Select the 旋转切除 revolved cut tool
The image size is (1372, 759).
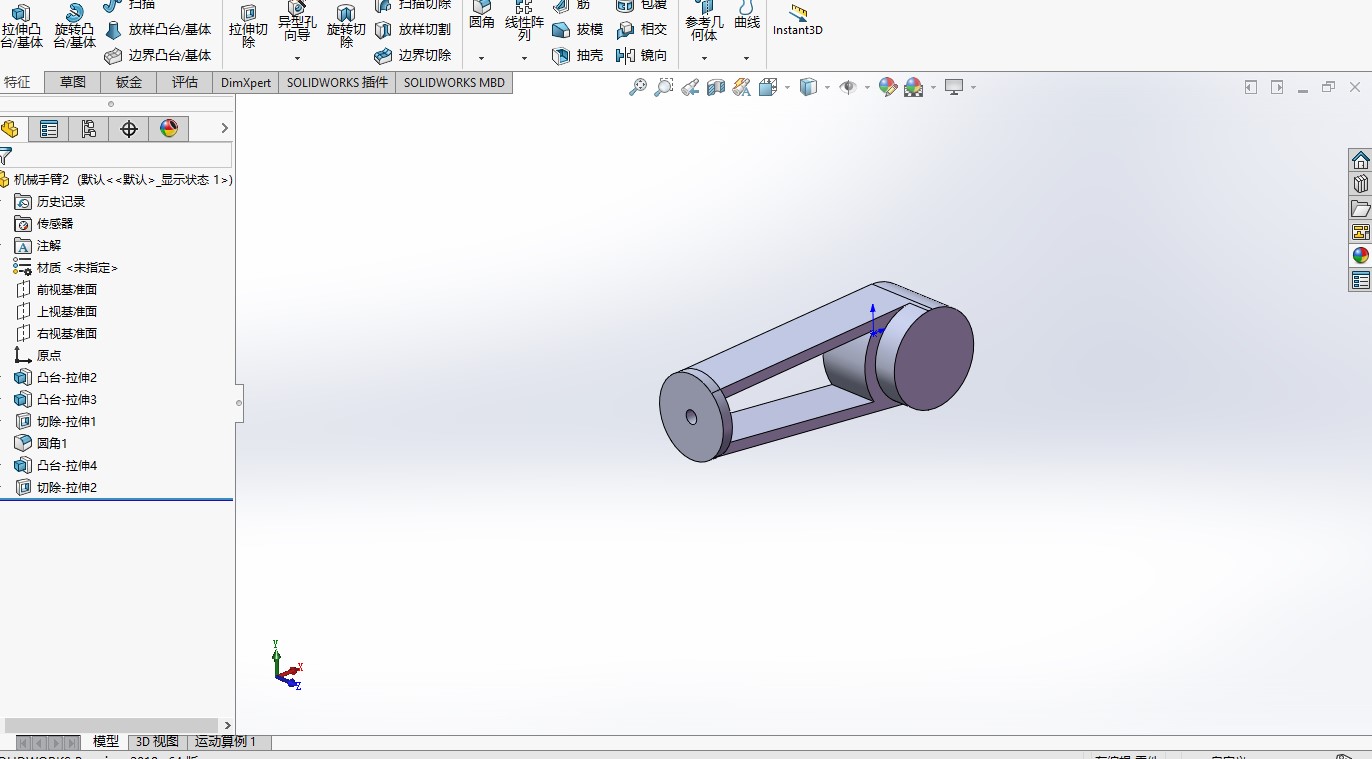coord(346,27)
